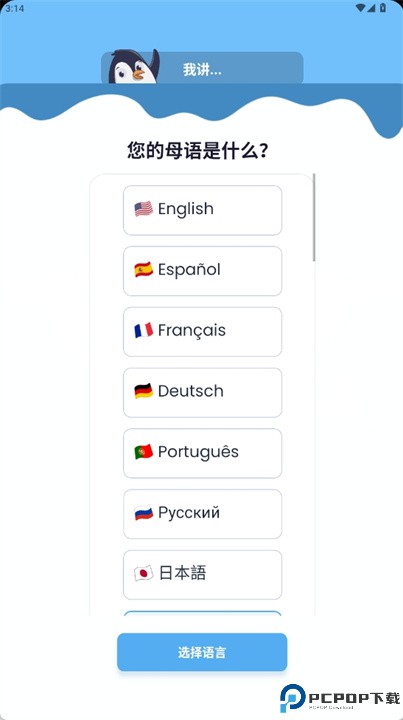Select English as native language
This screenshot has height=720, width=403.
click(202, 210)
